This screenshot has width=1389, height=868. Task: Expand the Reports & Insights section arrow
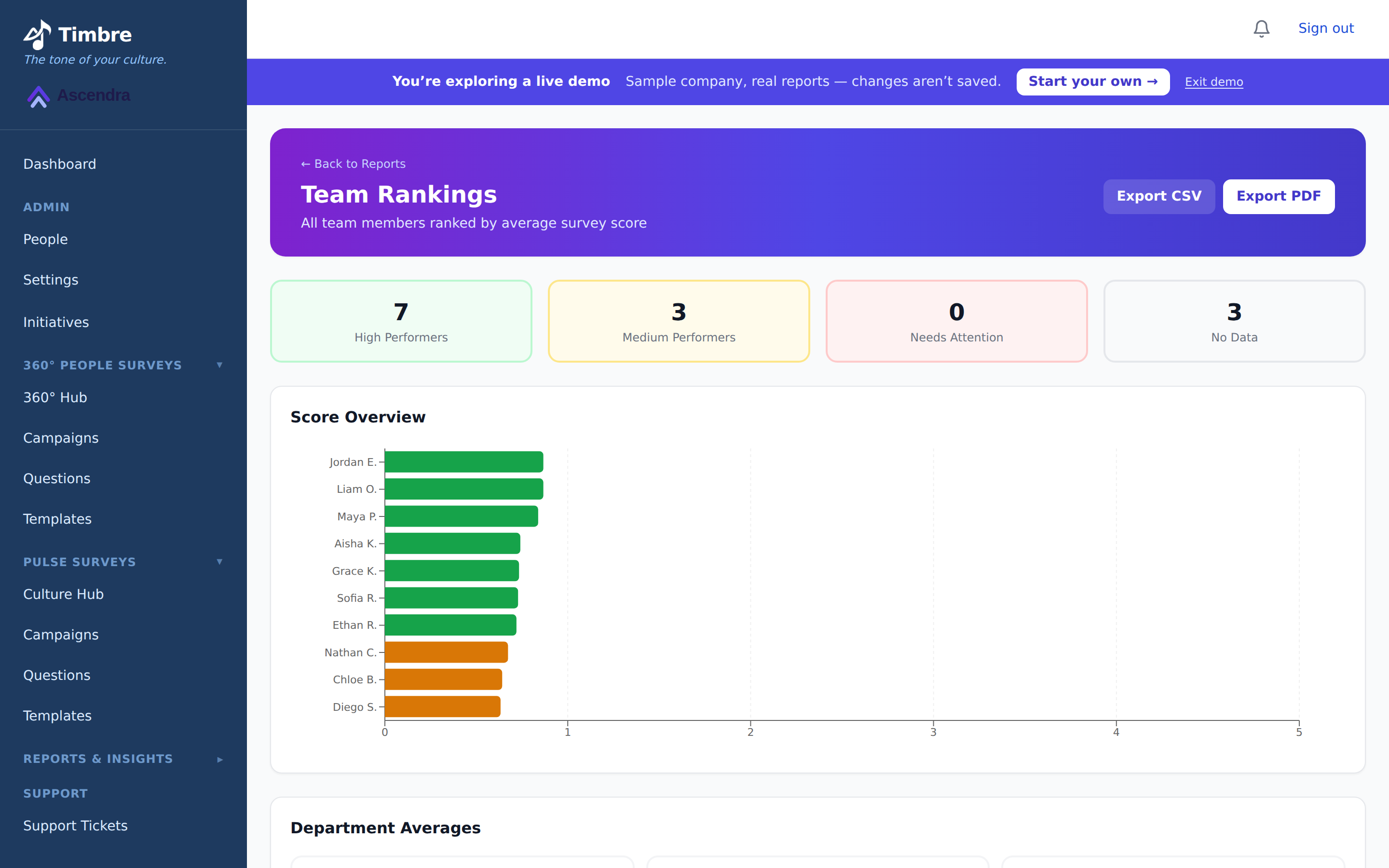[x=219, y=759]
